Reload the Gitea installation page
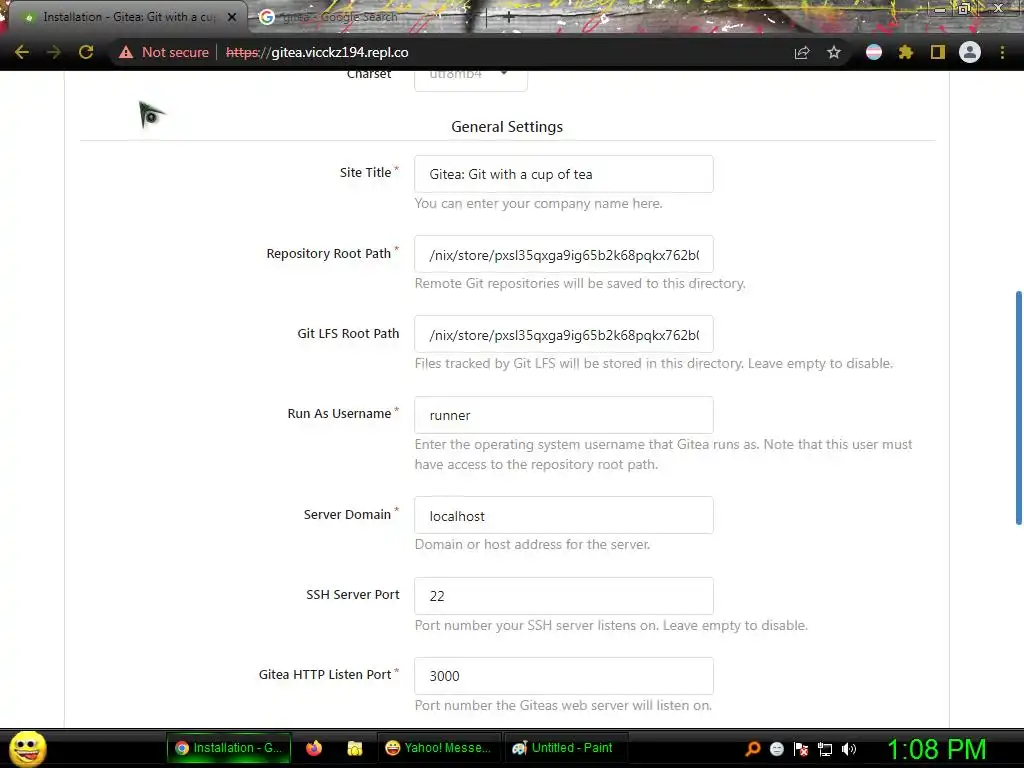 86,52
